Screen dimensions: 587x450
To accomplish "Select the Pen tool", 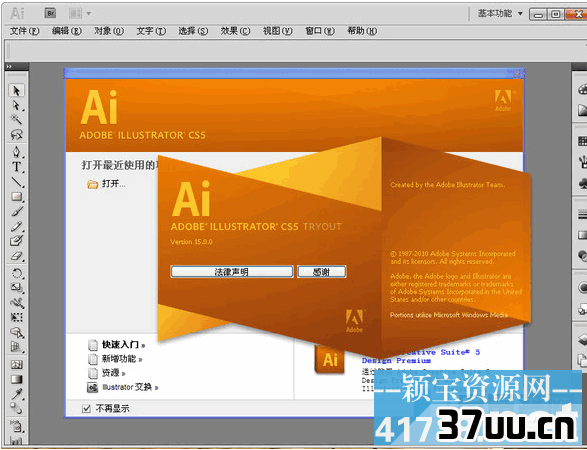I will (16, 152).
